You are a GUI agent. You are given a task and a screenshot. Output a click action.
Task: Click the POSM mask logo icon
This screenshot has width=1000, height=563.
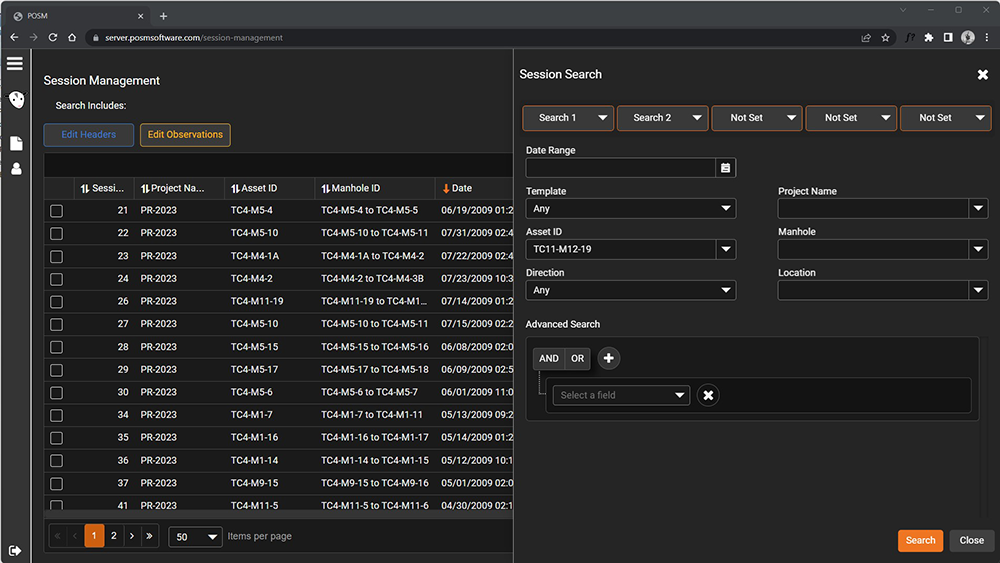click(x=16, y=99)
